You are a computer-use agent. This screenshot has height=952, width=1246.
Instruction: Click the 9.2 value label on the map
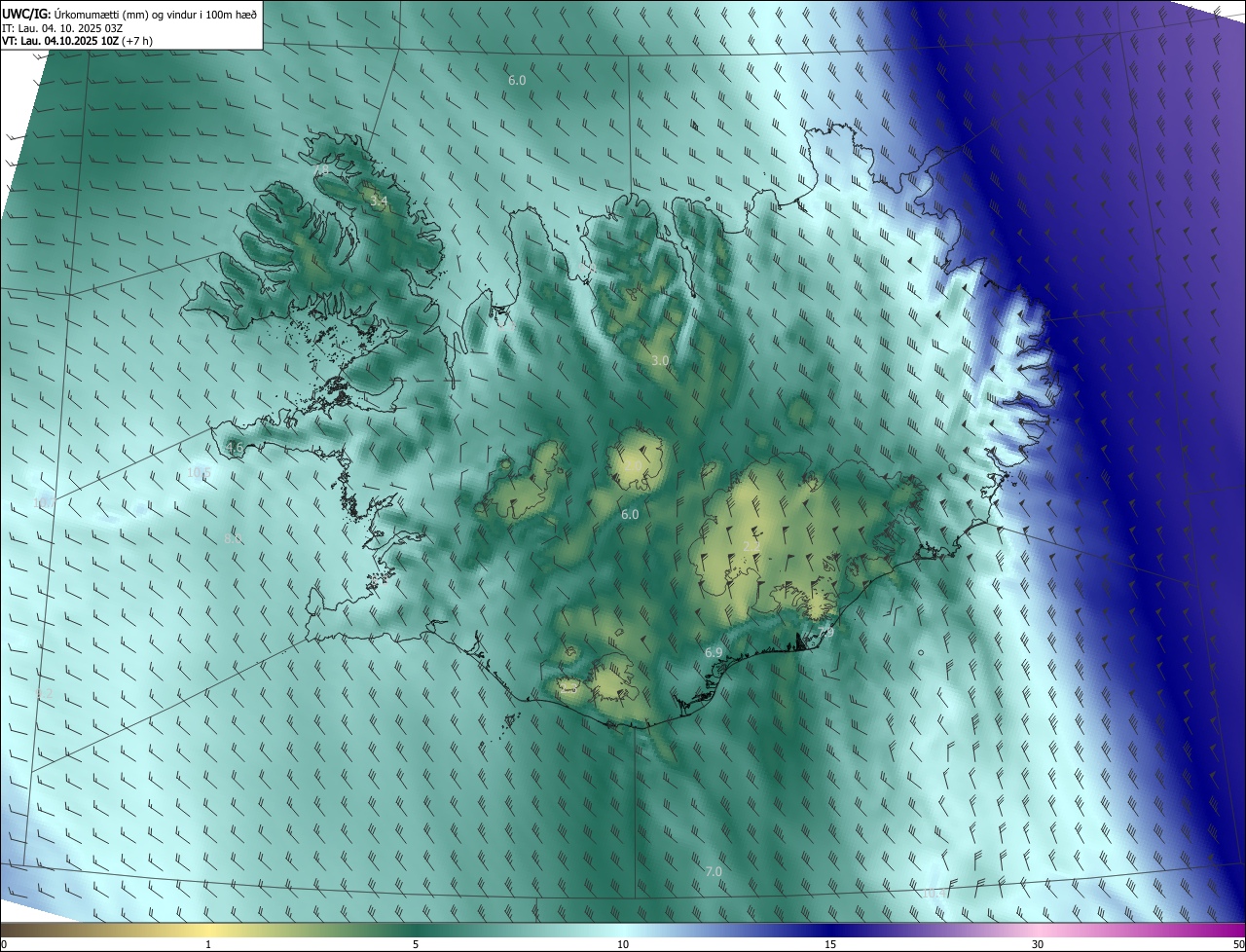(44, 694)
